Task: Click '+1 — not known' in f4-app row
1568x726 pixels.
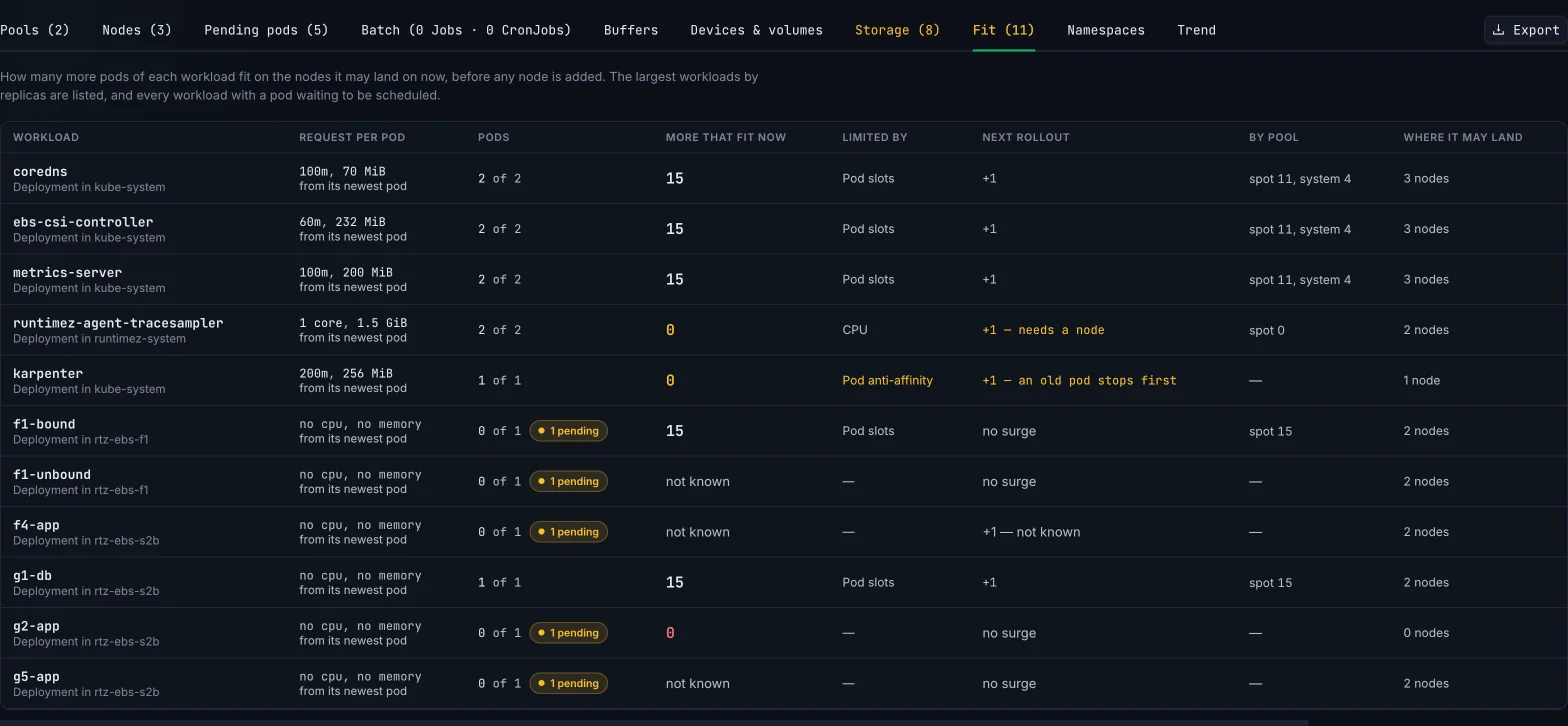Action: [x=1031, y=532]
